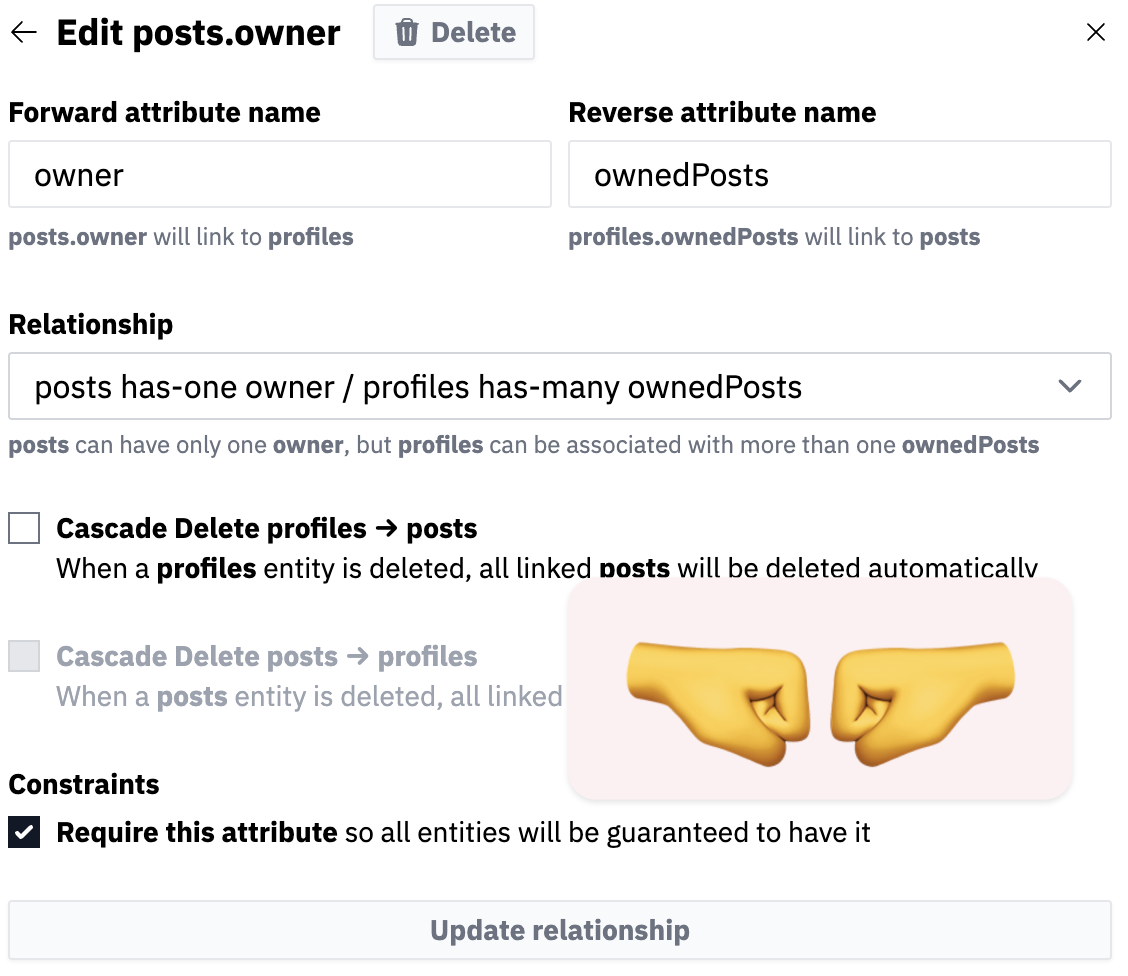Click the chevron arrow in Relationship dropdown
This screenshot has width=1128, height=976.
point(1070,386)
